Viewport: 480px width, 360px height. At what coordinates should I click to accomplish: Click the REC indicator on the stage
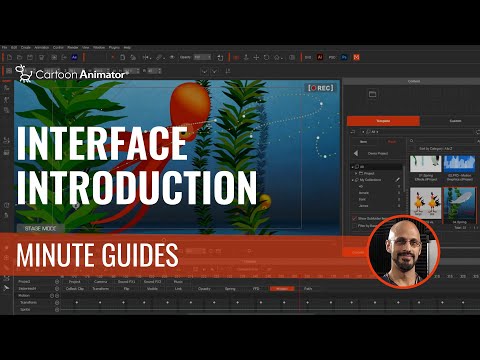coord(321,88)
